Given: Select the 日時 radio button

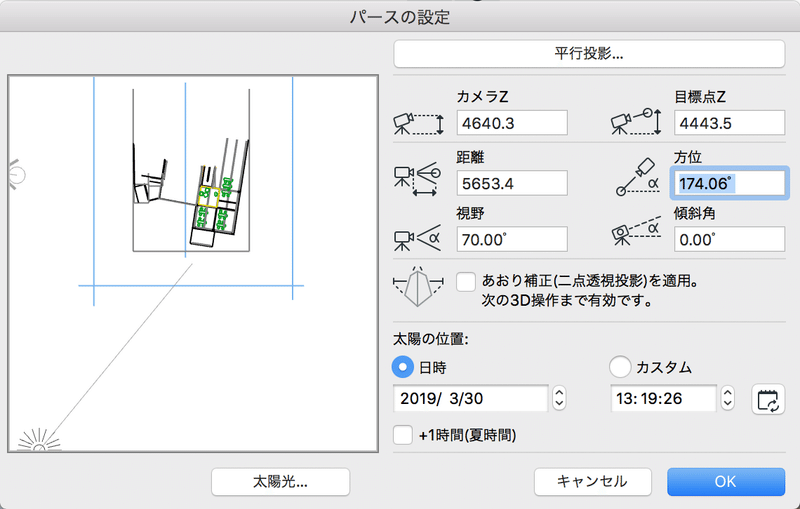Looking at the screenshot, I should (x=404, y=366).
